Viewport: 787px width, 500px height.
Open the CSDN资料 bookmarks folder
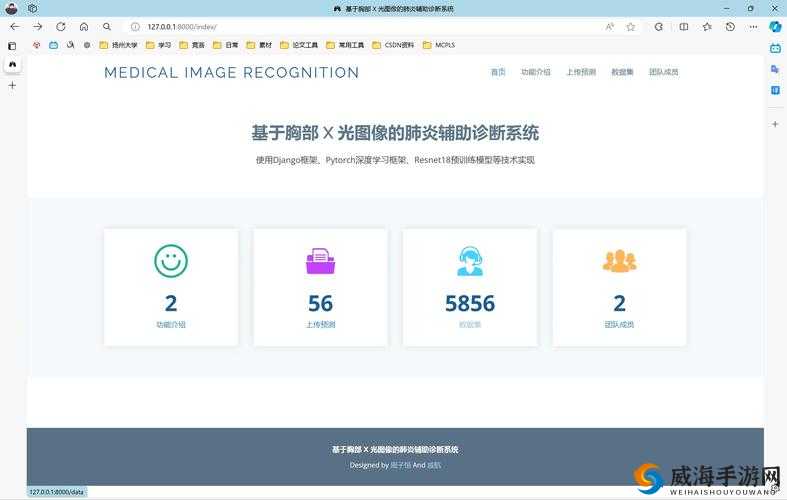tap(393, 45)
